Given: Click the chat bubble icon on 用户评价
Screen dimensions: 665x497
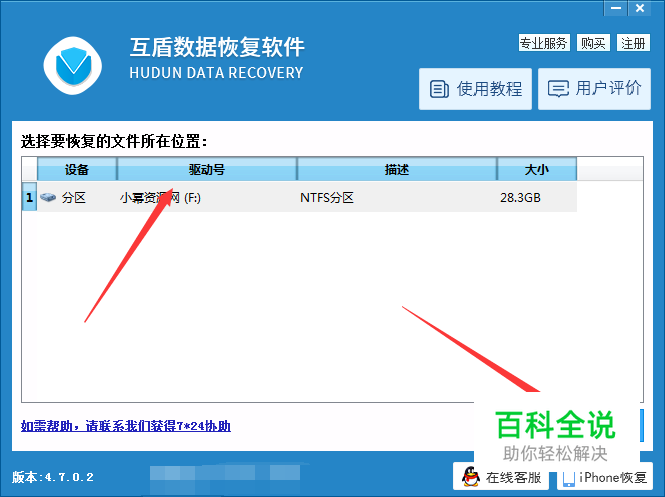Looking at the screenshot, I should pyautogui.click(x=558, y=89).
